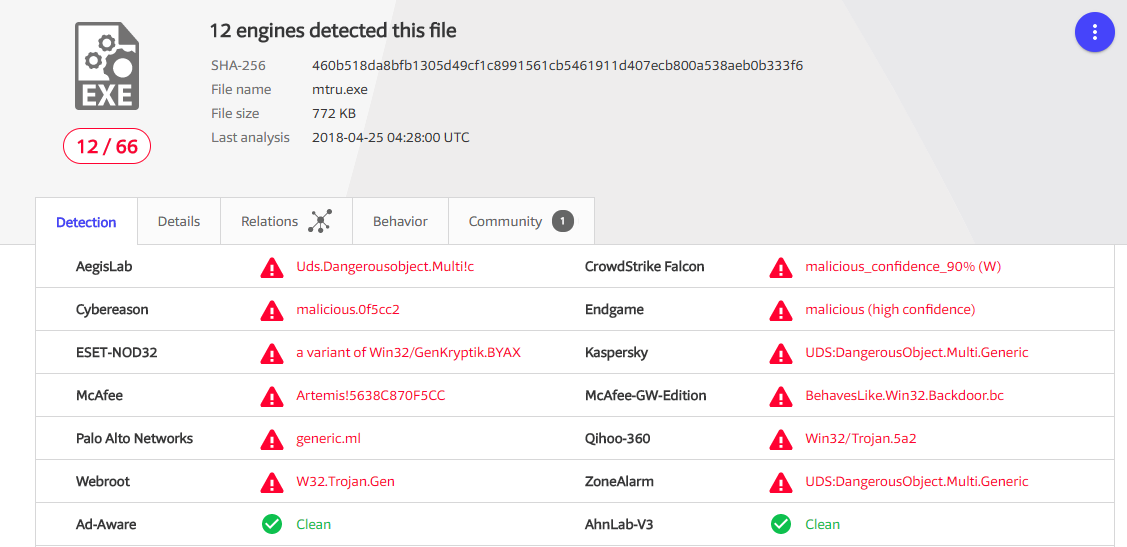Click W32.Trojan.Gen detection result

[346, 482]
